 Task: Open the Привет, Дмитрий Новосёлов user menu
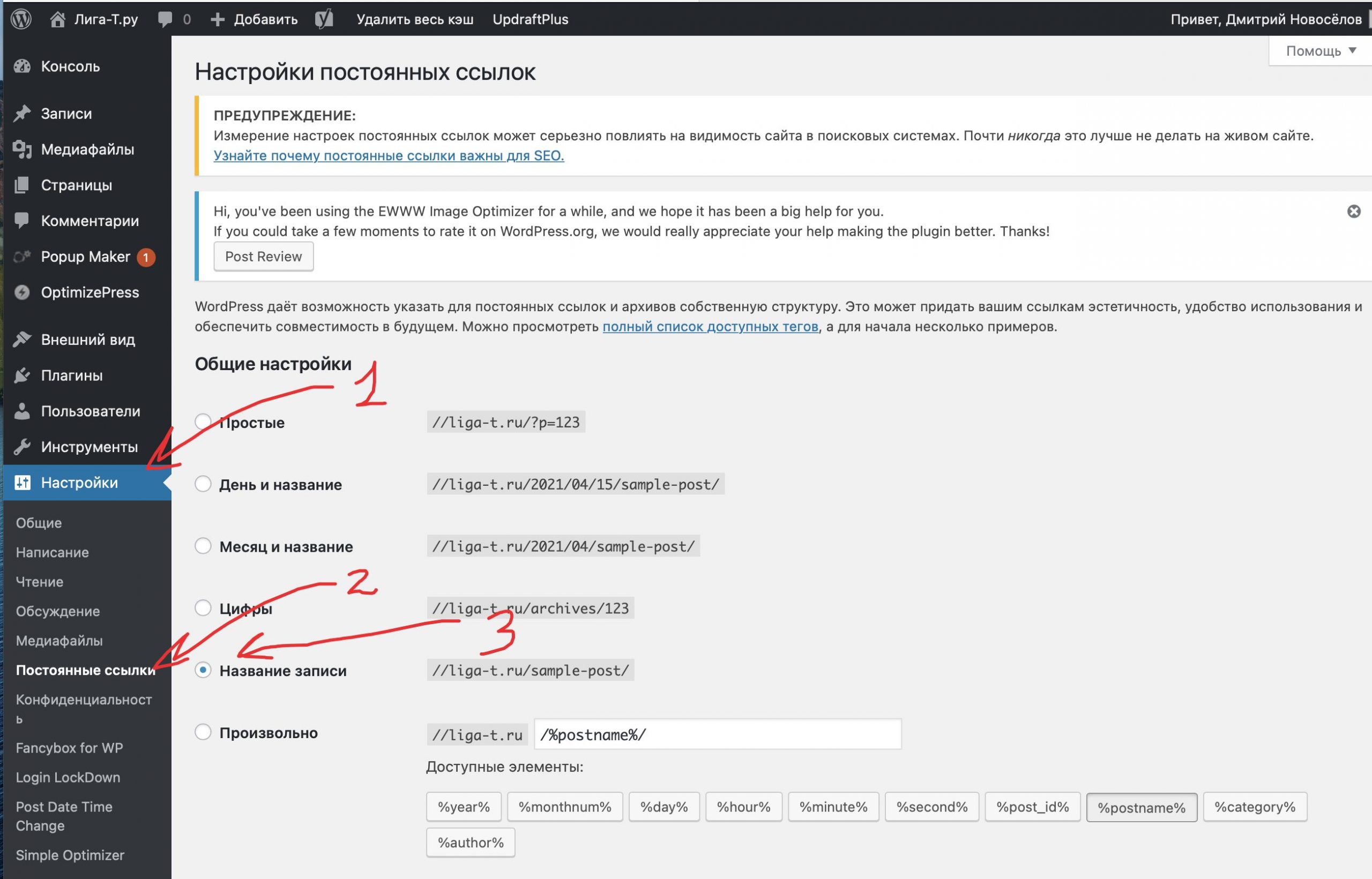(1265, 19)
